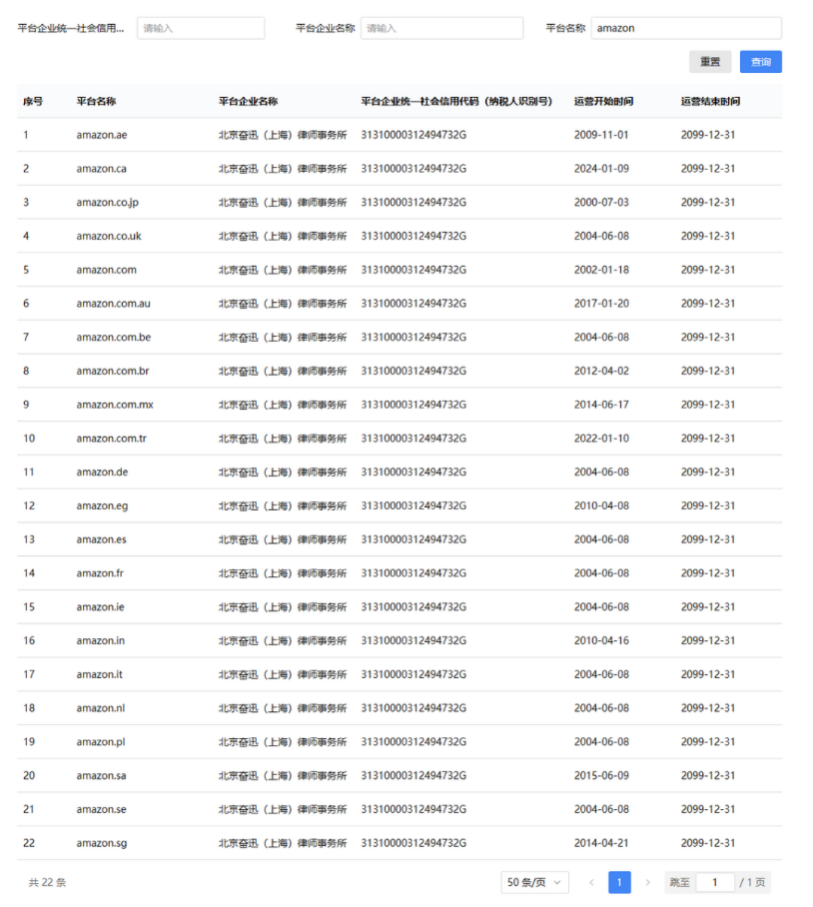Click start date 2012-04-02
The image size is (813, 907).
[601, 371]
